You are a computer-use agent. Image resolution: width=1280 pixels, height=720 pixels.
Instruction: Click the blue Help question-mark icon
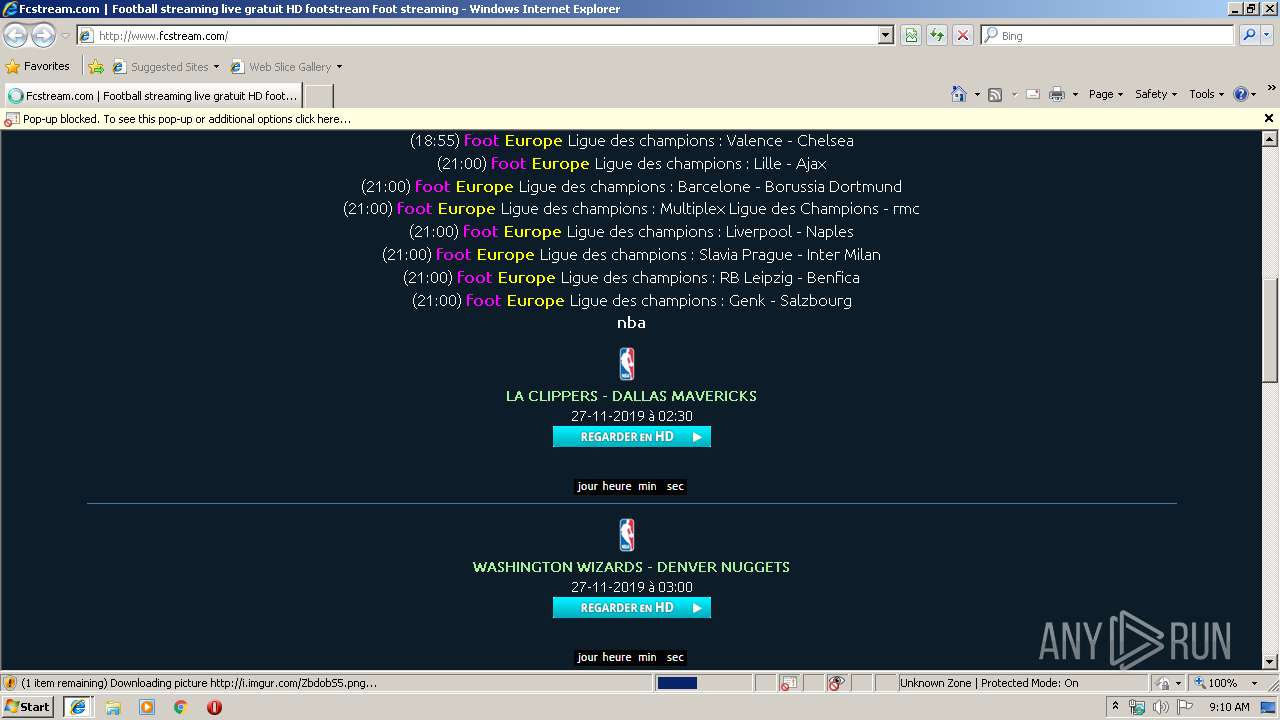[1241, 94]
